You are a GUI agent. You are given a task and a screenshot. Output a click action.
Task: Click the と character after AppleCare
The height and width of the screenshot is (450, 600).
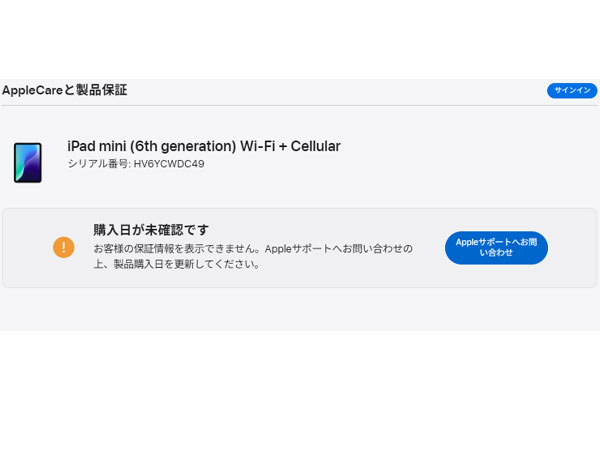pyautogui.click(x=69, y=91)
